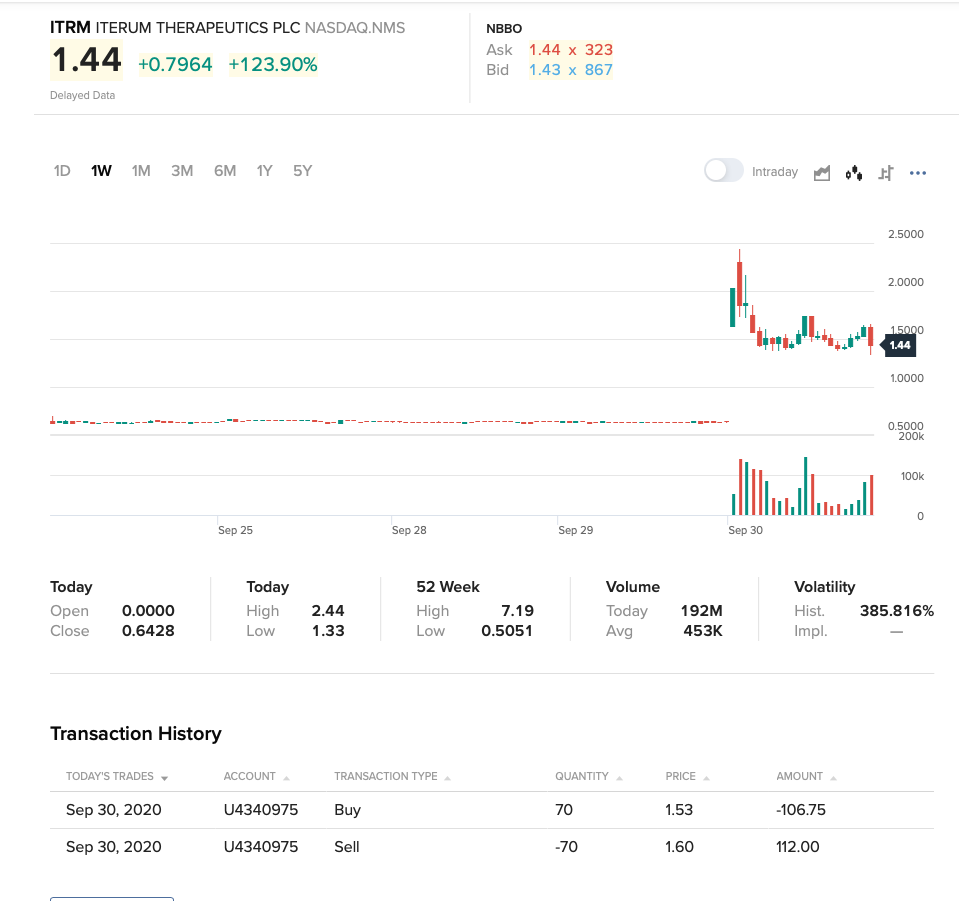This screenshot has width=959, height=901.
Task: Click the 52 Week Low 0.5051 value
Action: pos(506,631)
